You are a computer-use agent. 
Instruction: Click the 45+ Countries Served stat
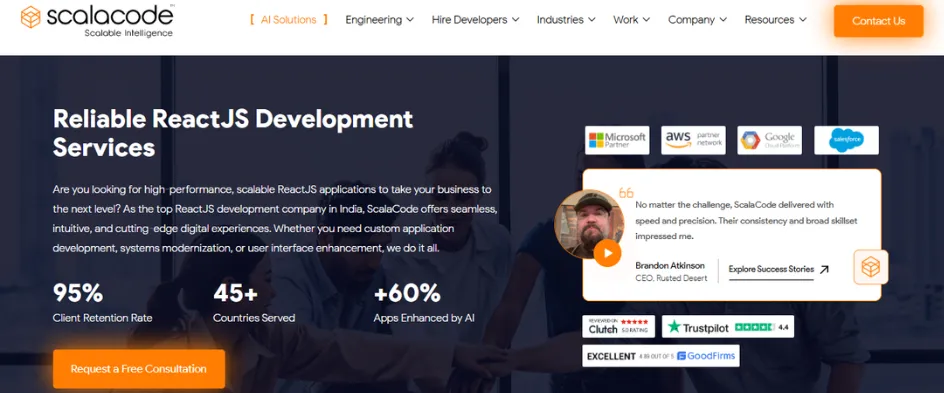[254, 303]
